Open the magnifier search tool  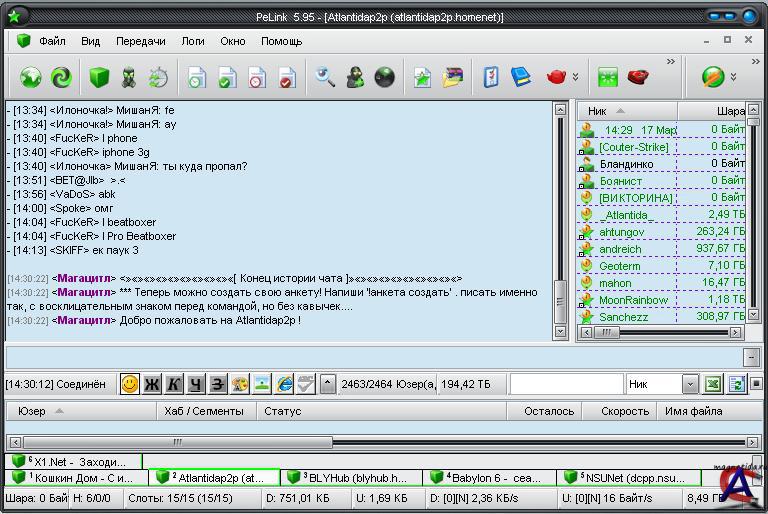[325, 77]
